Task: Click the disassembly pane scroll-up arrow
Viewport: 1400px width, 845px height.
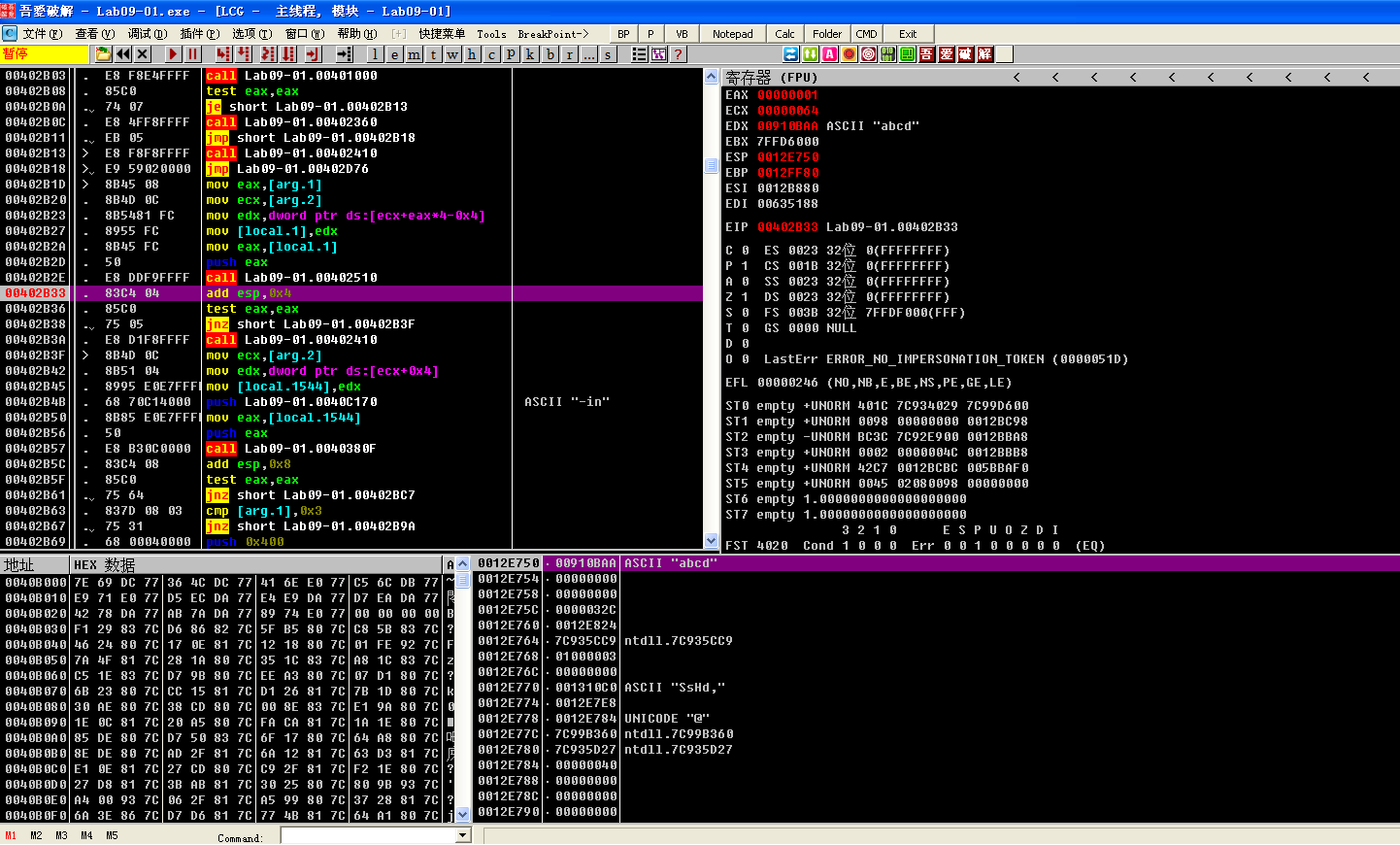Action: (711, 76)
